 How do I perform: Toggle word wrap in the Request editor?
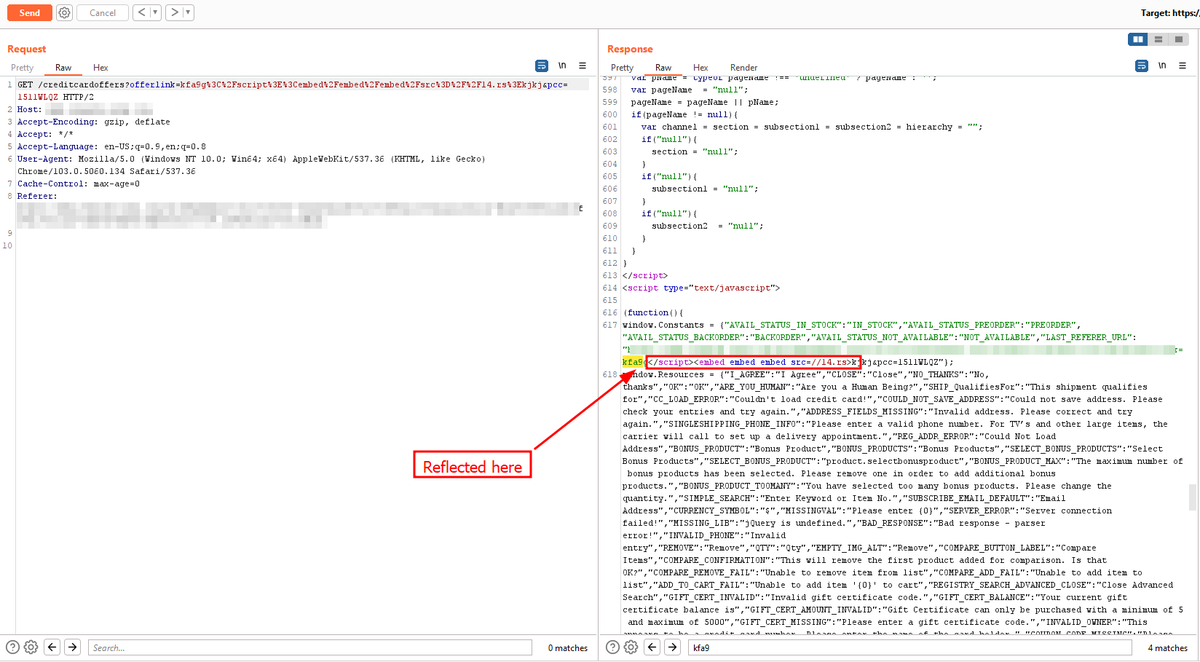pos(541,65)
